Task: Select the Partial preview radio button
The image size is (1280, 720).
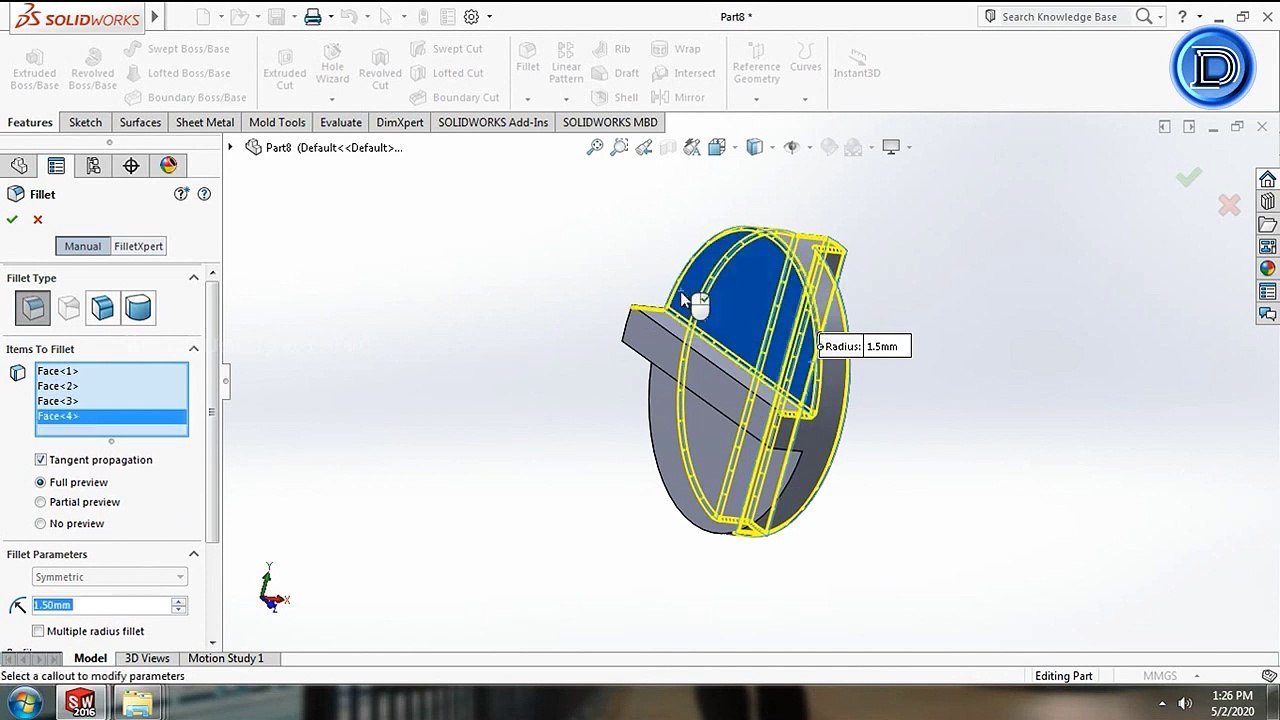Action: tap(41, 502)
